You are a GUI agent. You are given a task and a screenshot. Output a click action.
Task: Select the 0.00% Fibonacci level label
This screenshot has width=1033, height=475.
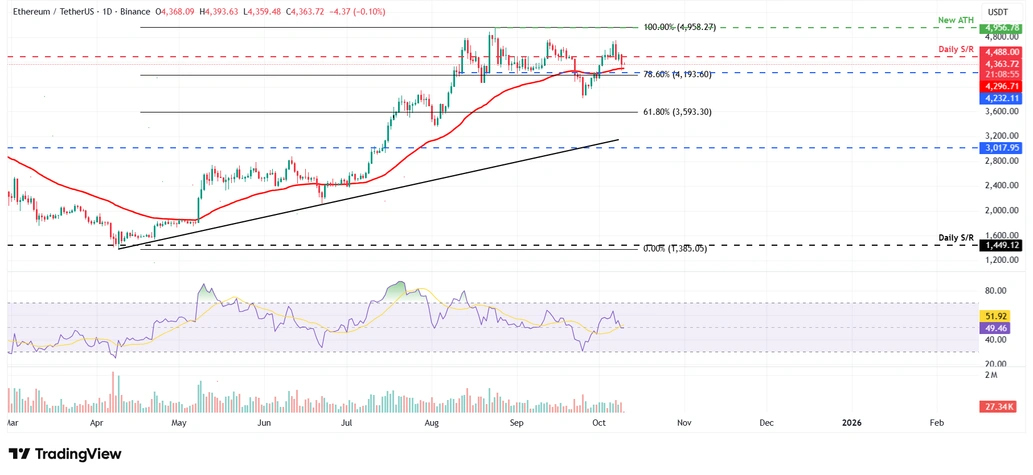[x=673, y=248]
